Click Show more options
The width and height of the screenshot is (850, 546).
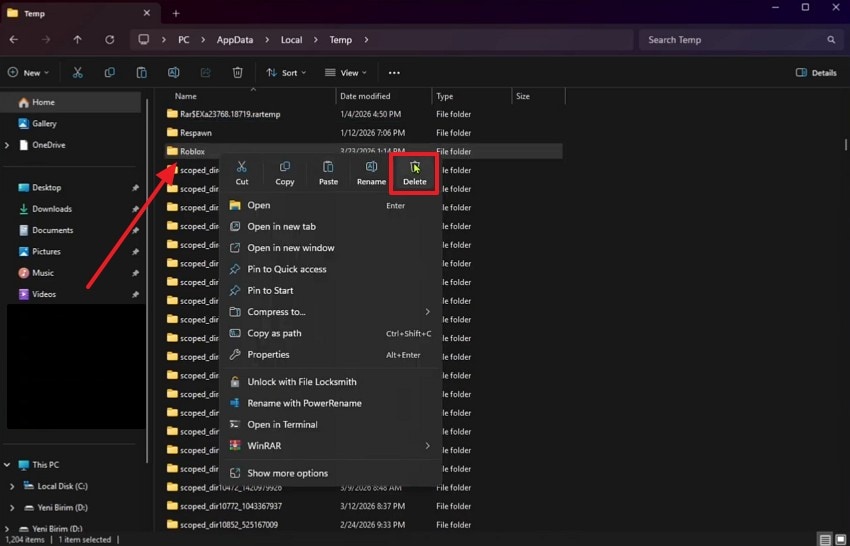(331, 473)
